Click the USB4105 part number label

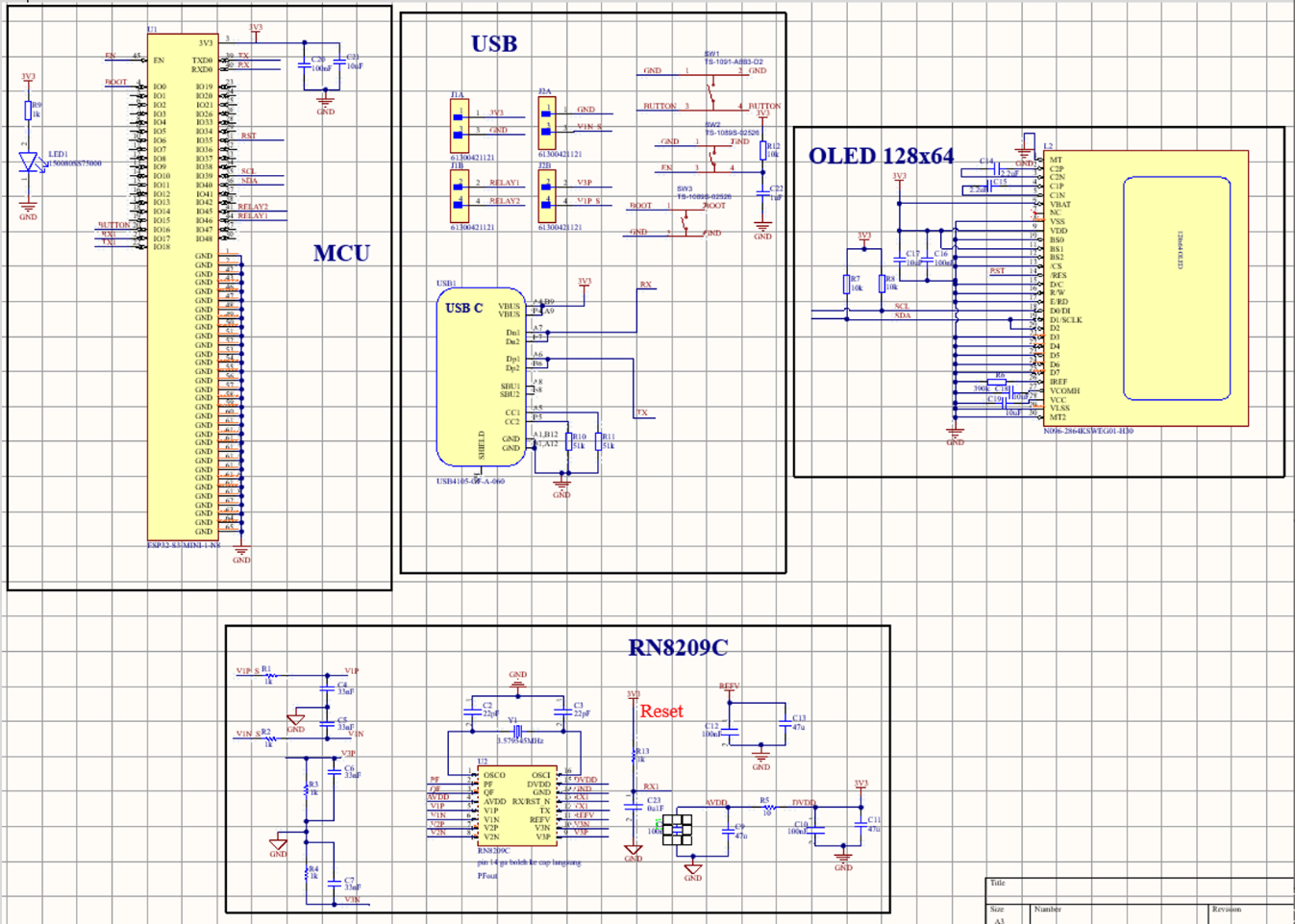(470, 482)
